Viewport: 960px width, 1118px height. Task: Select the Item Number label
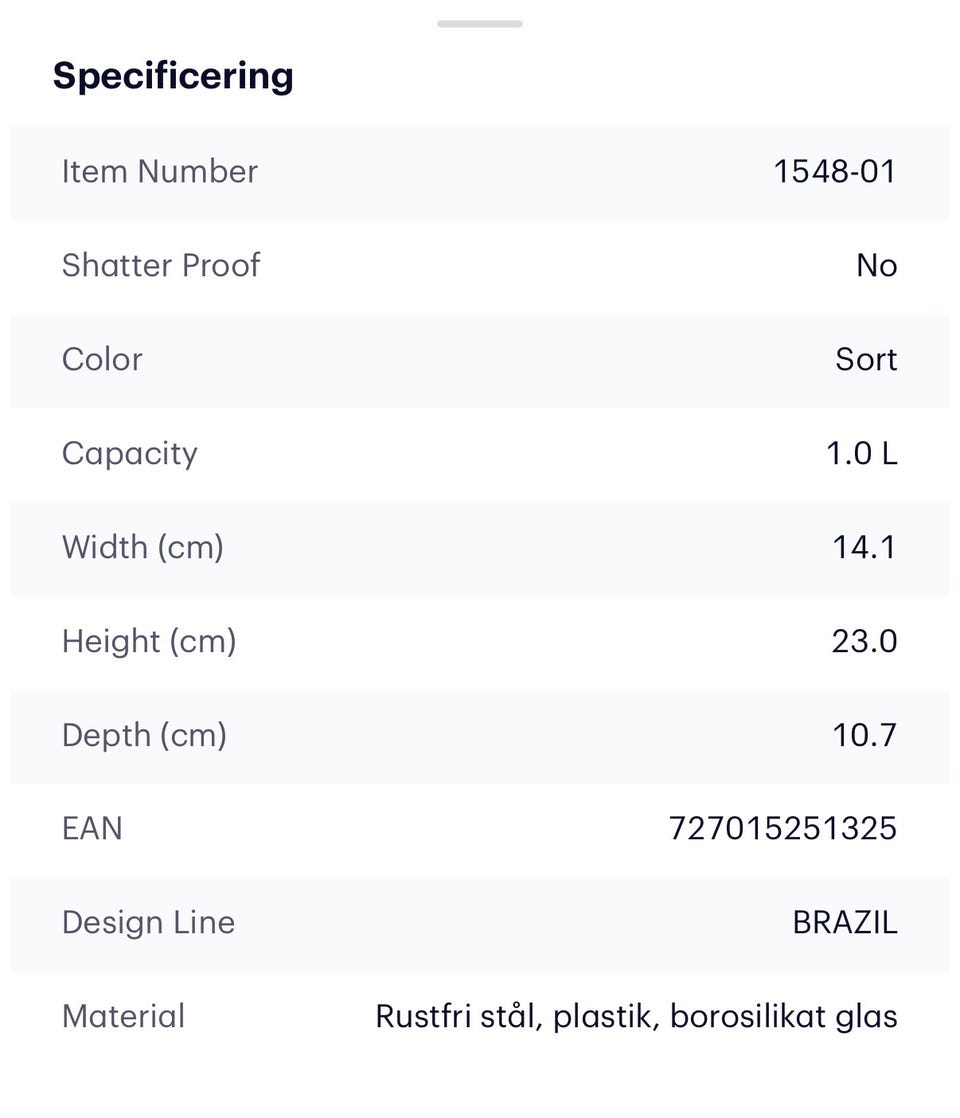pyautogui.click(x=160, y=172)
